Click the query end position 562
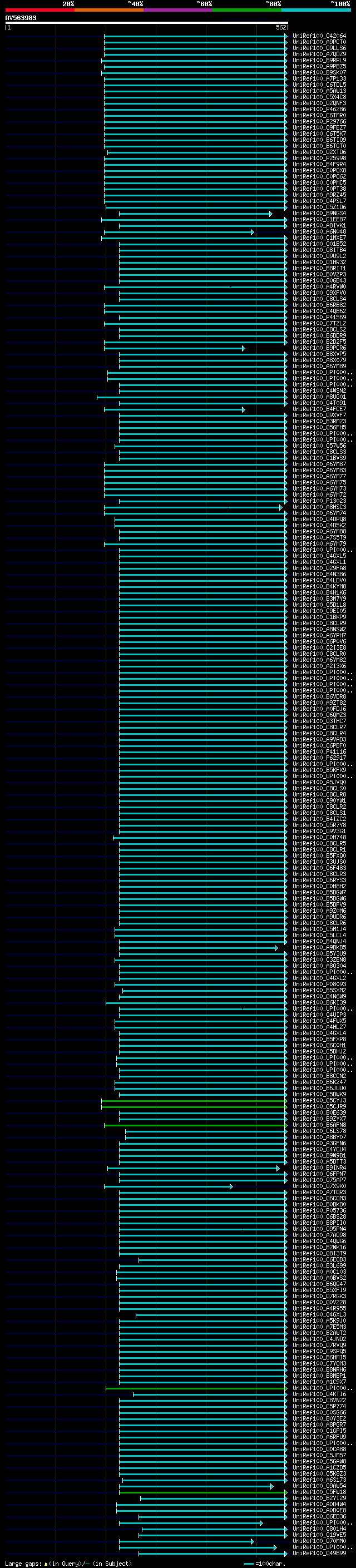The image size is (356, 1568). coord(281,27)
